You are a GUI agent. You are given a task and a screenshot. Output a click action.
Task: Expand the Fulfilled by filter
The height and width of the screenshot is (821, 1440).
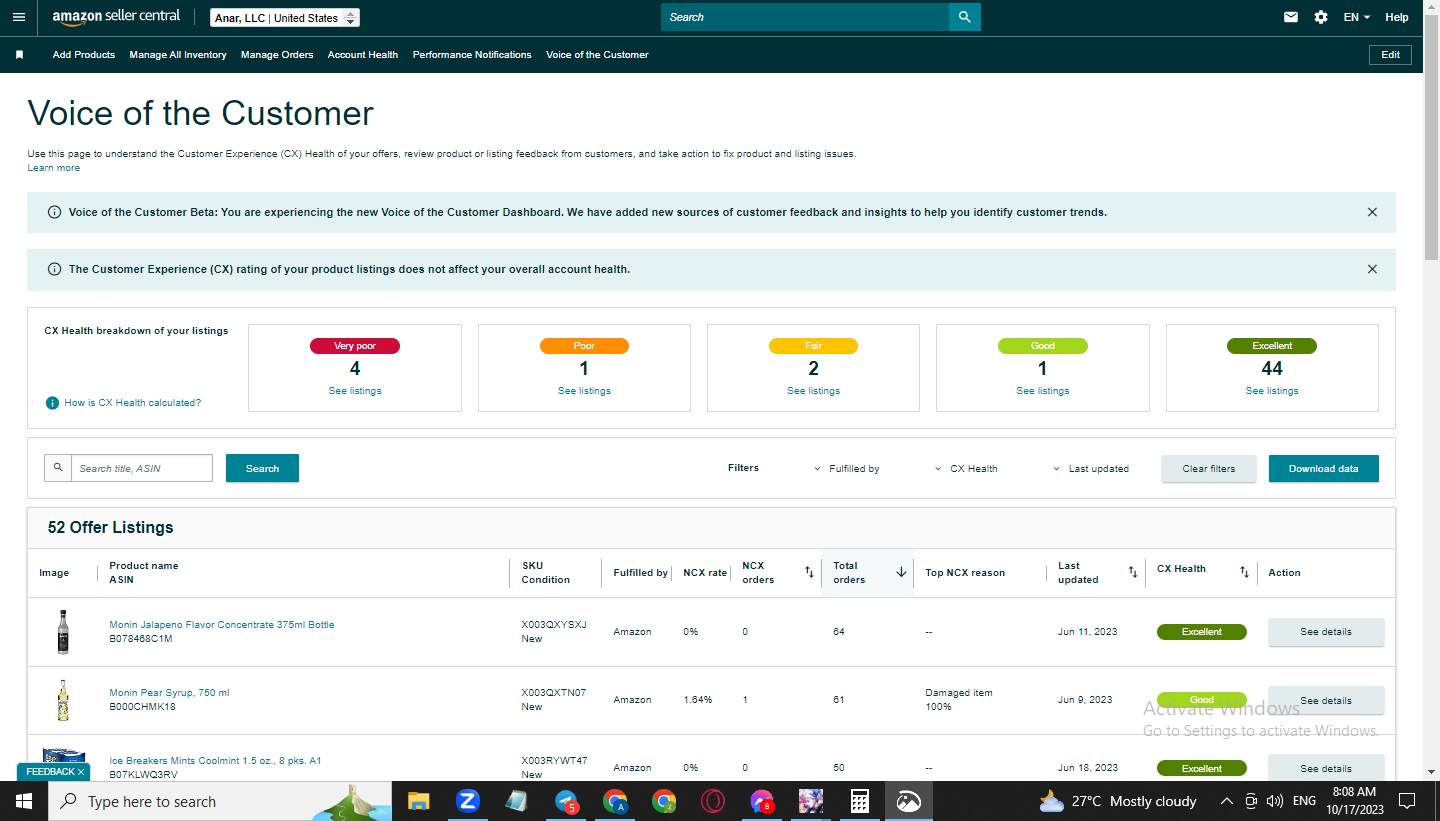point(846,468)
